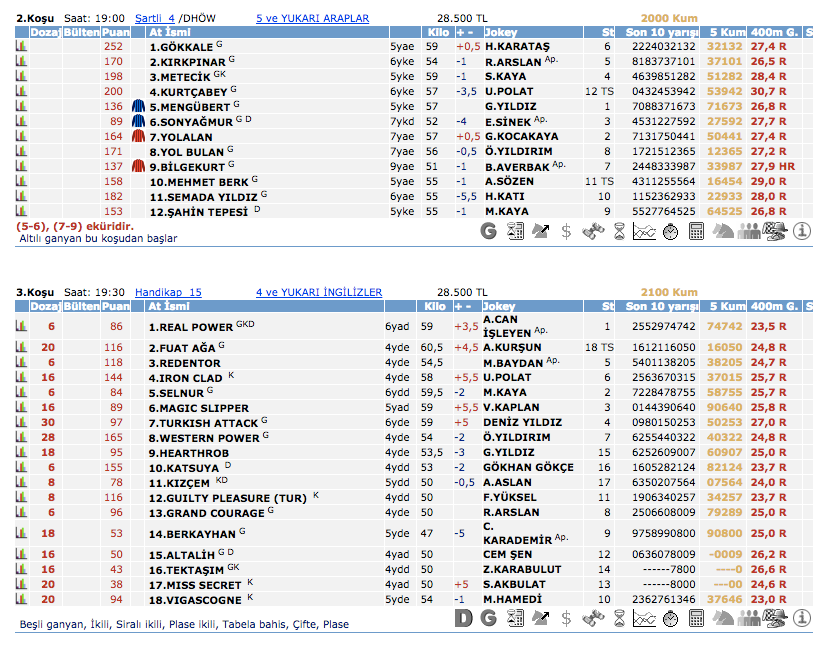
Task: Open the 'Şartli 4' race condition link
Action: click(x=154, y=18)
